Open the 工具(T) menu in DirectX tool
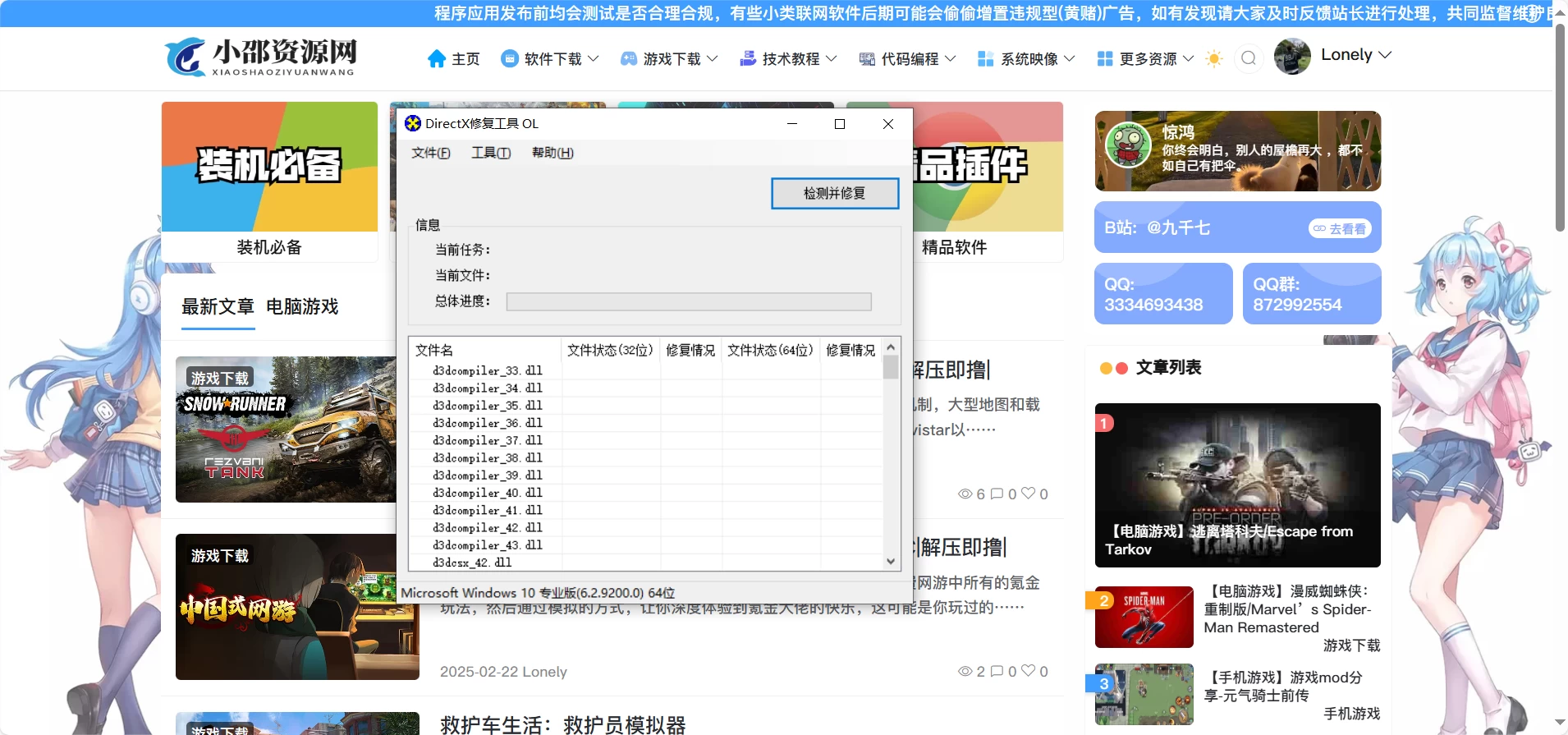This screenshot has width=1568, height=735. click(491, 153)
